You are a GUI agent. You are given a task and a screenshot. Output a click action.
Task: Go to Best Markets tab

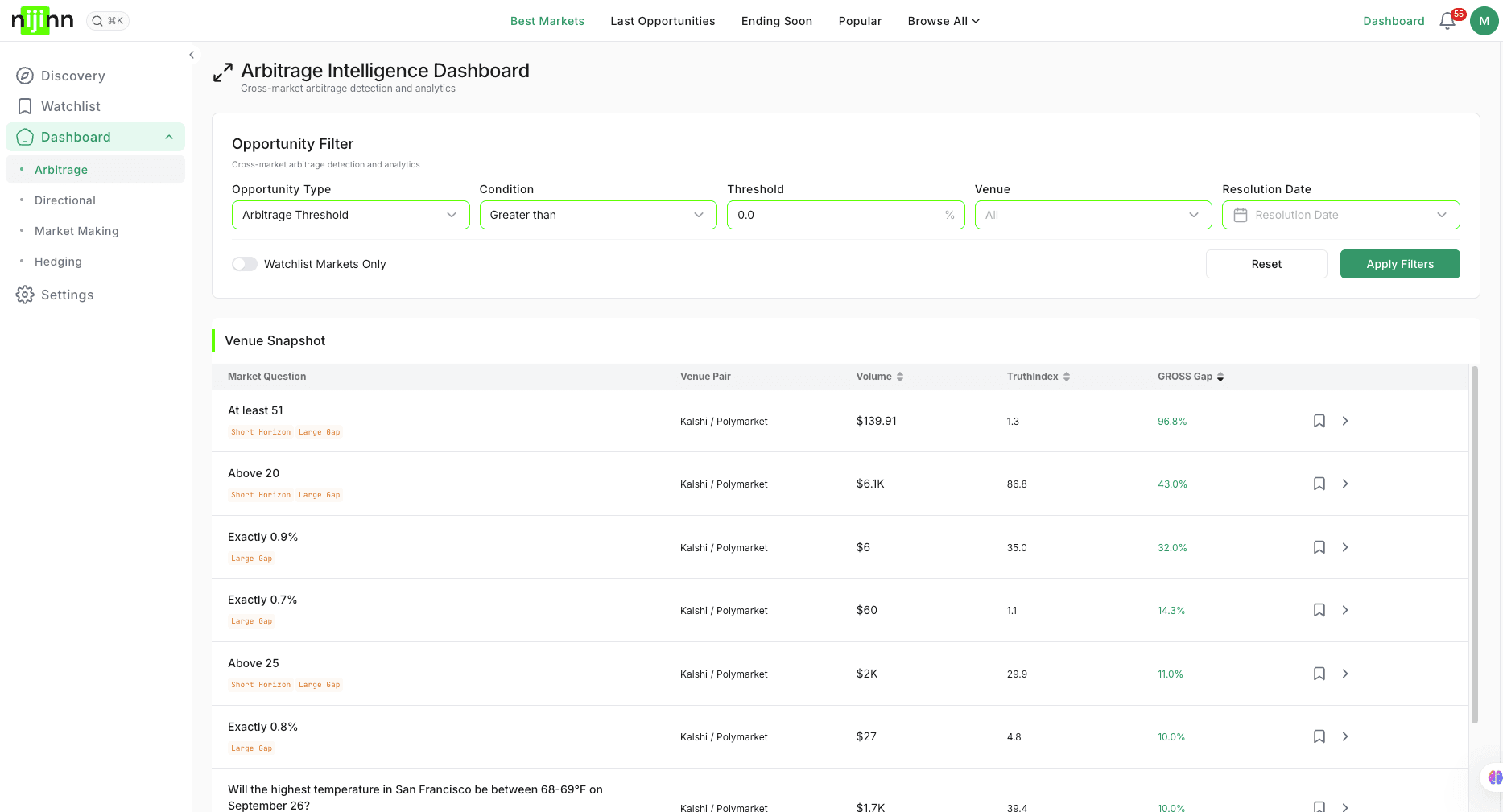(x=547, y=21)
